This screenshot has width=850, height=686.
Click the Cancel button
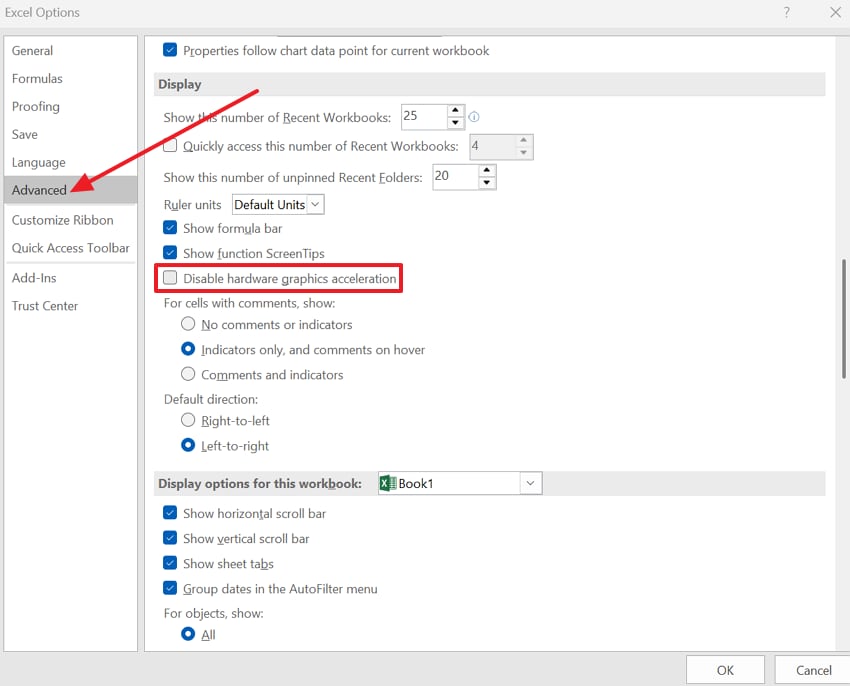(x=813, y=670)
